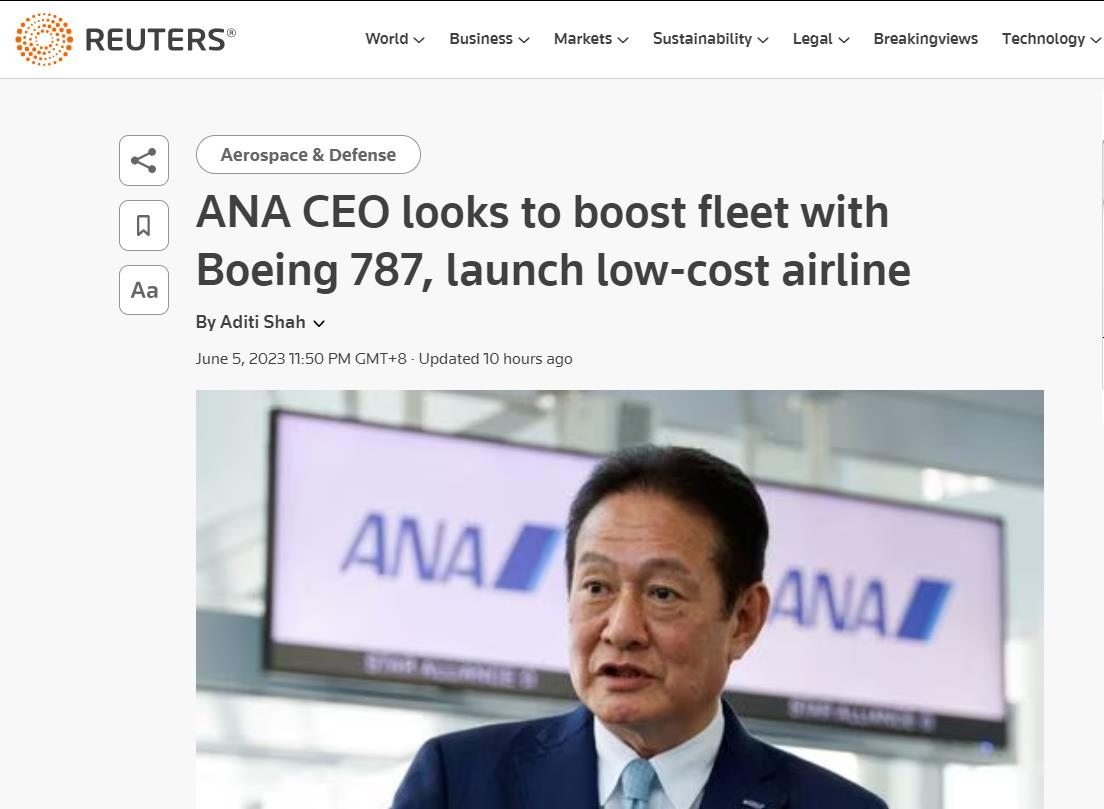
Task: Expand the World menu chevron
Action: click(x=419, y=40)
